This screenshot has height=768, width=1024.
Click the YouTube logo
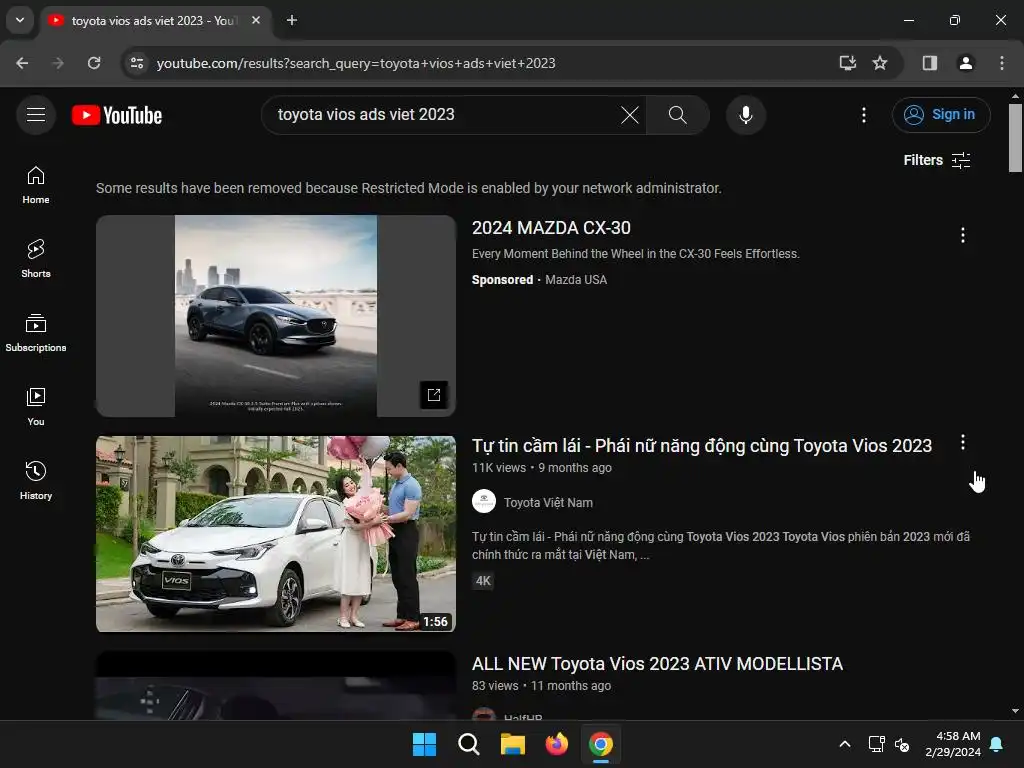pyautogui.click(x=117, y=115)
